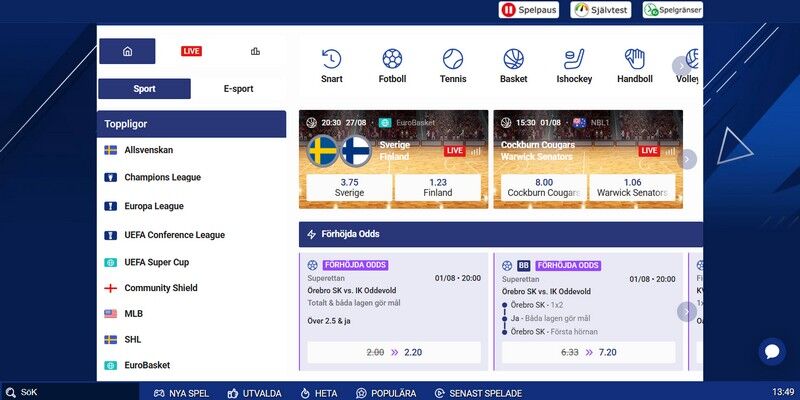Bet on Finland at 1.23 odds
Viewport: 800px width, 400px height.
point(438,187)
